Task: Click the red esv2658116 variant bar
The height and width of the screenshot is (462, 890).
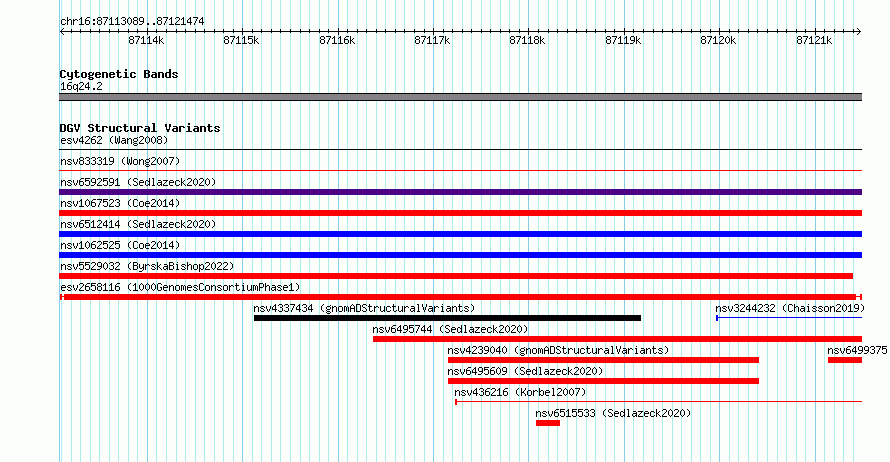Action: tap(460, 297)
